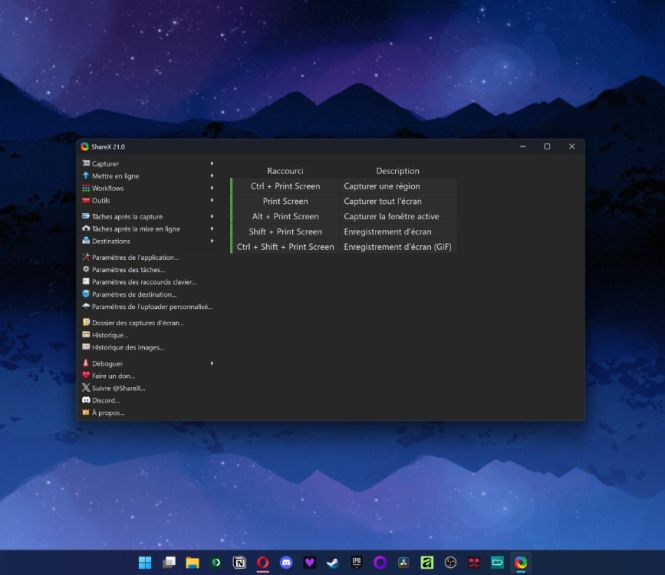
Task: Click the Capturer menu icon
Action: [86, 163]
